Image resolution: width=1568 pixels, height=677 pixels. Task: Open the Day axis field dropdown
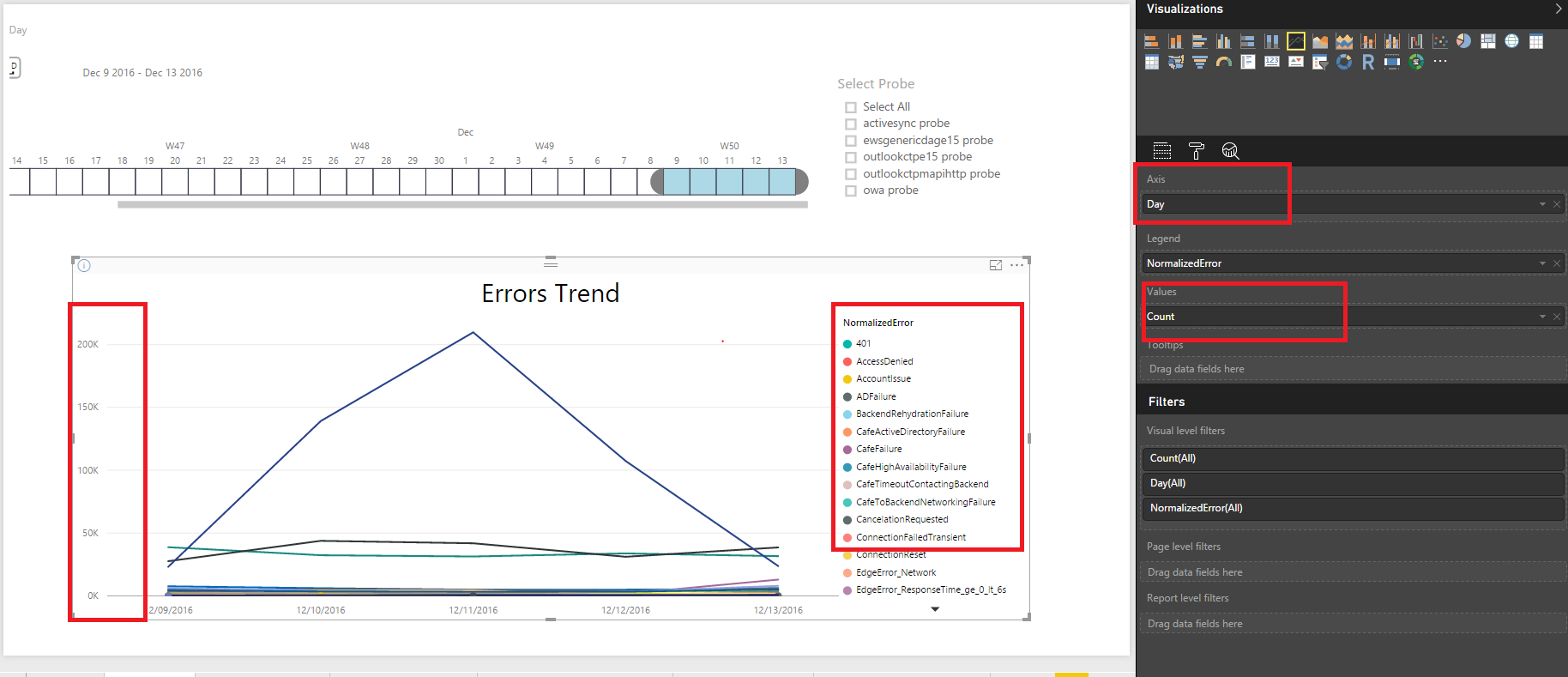pos(1542,204)
